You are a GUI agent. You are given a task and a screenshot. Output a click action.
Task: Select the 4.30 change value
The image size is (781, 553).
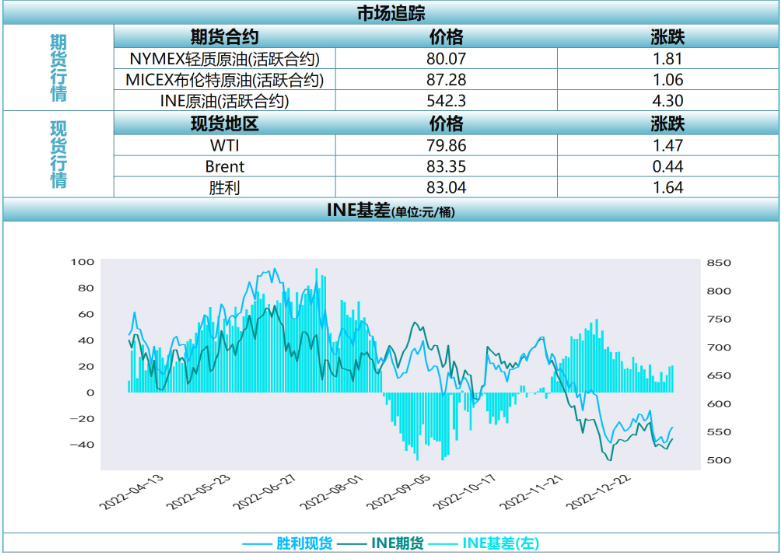tap(667, 101)
